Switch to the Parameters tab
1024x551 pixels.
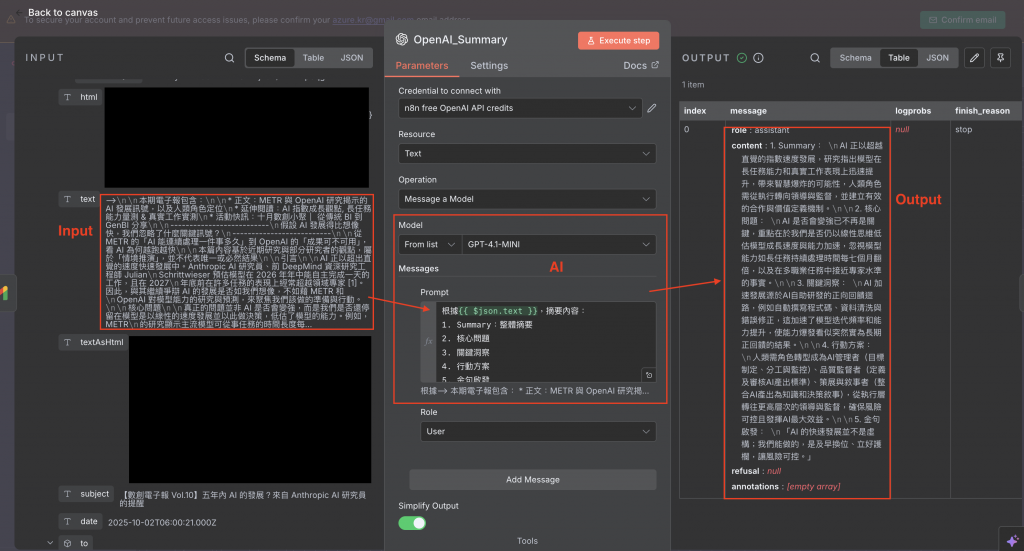pyautogui.click(x=422, y=65)
